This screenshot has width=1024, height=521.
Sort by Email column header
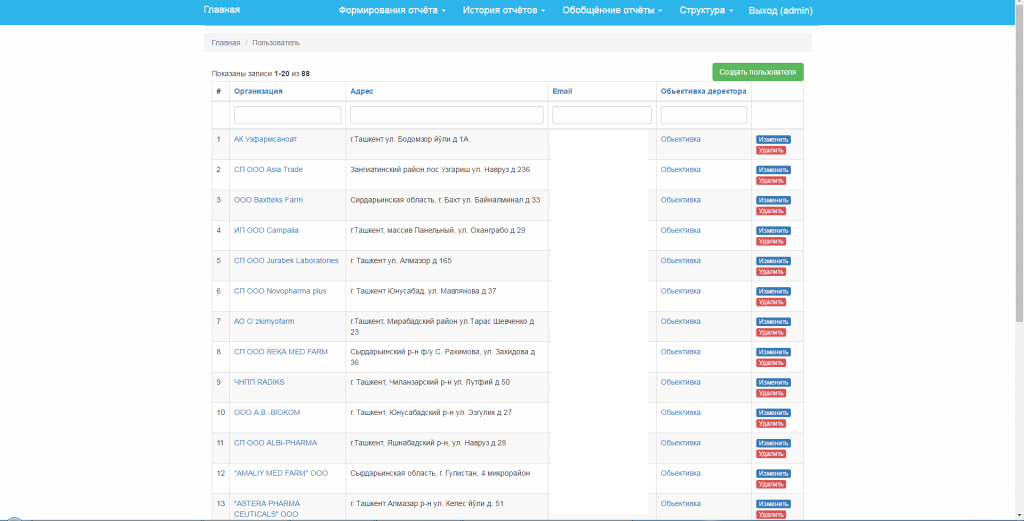[x=562, y=91]
